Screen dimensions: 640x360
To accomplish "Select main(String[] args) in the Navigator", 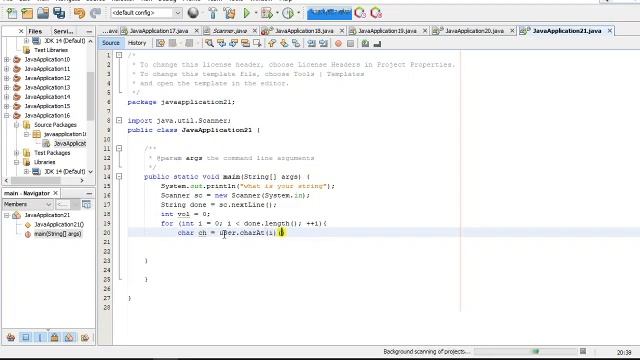I will [58, 234].
